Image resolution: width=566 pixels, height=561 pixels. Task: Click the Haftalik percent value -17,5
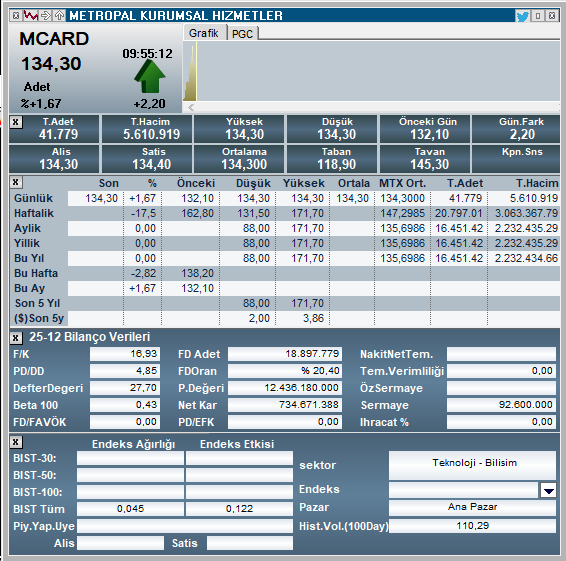click(x=143, y=213)
